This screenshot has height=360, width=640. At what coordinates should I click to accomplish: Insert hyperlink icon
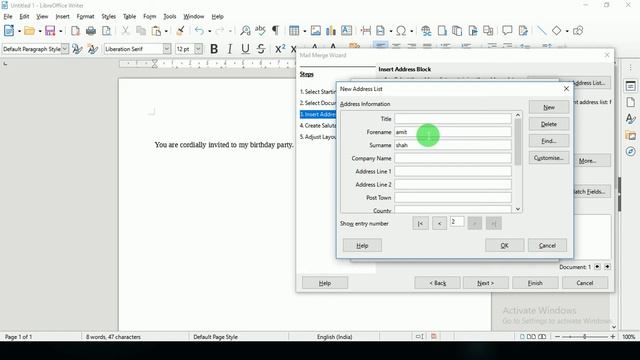pyautogui.click(x=426, y=31)
